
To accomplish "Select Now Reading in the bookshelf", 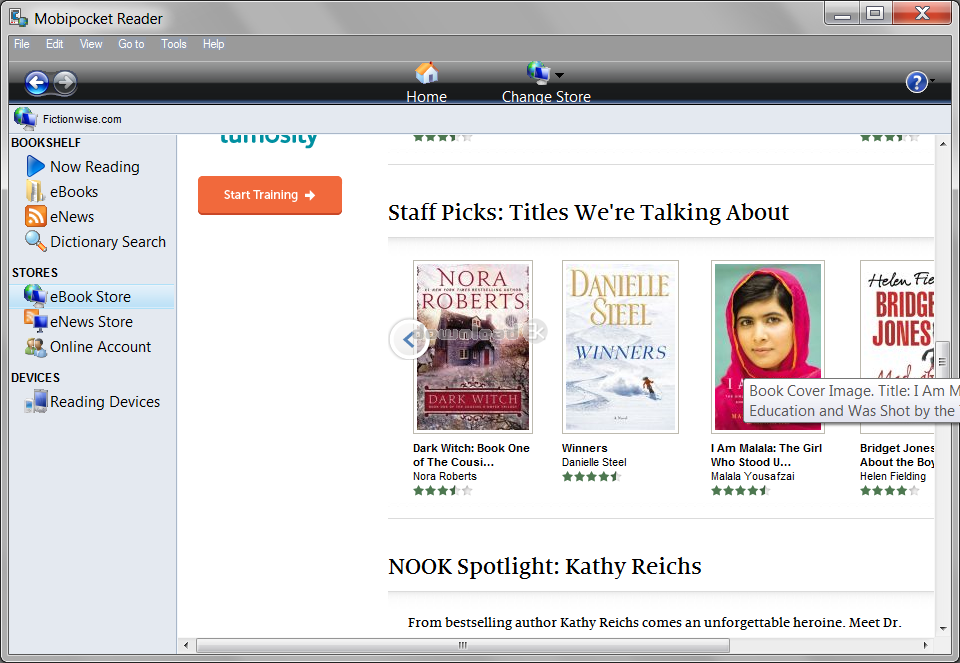I will pos(95,167).
